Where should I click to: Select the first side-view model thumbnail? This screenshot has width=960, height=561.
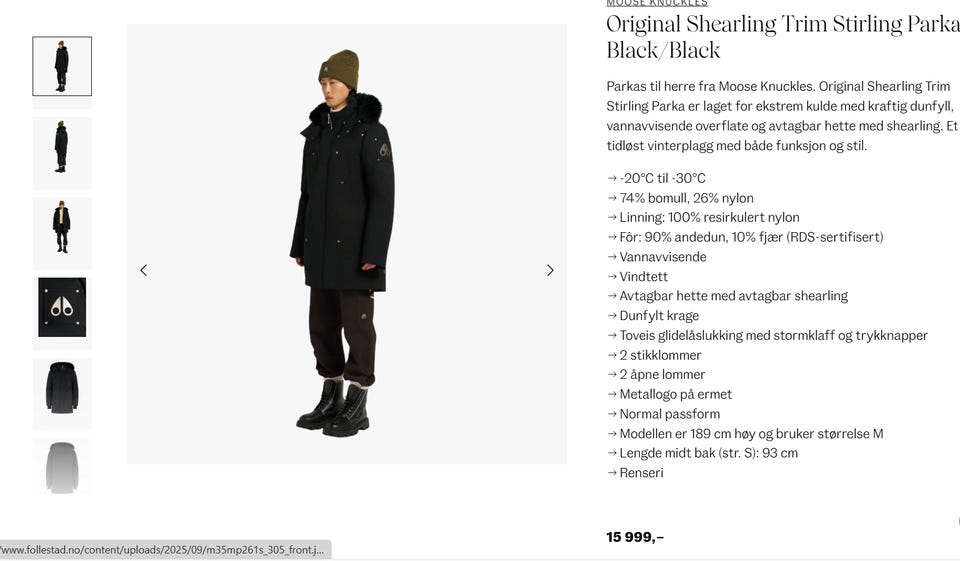pyautogui.click(x=62, y=66)
